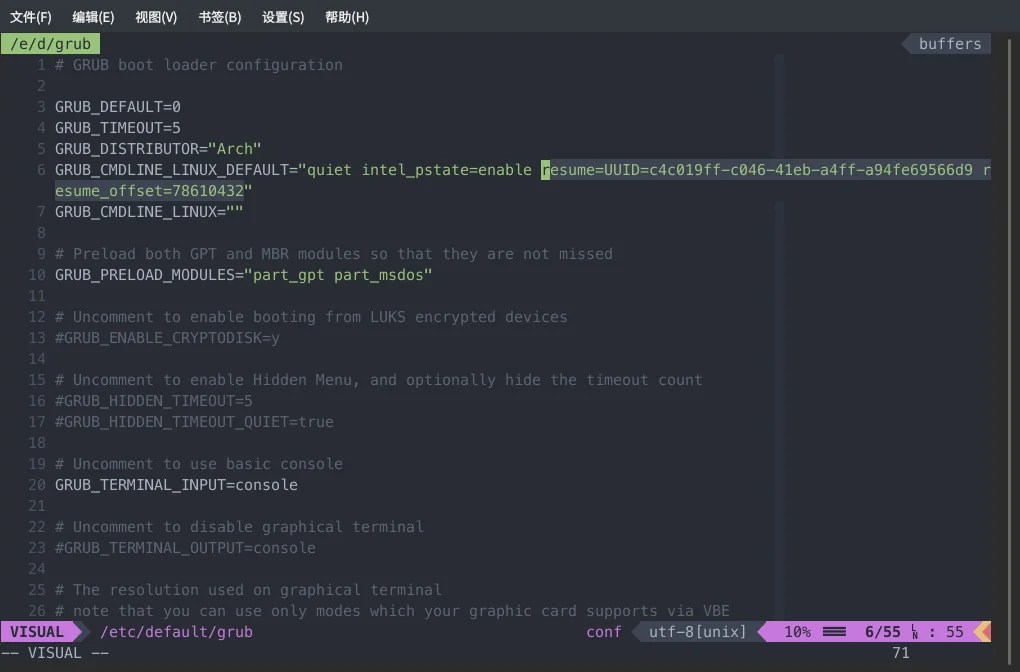Open the 视图(V) menu
The width and height of the screenshot is (1020, 672).
pos(155,17)
